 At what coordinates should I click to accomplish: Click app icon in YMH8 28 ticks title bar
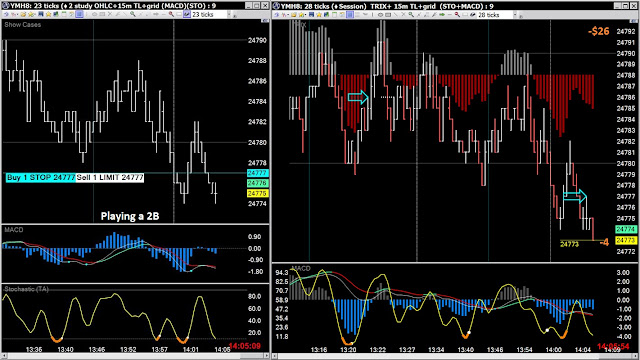[x=276, y=5]
